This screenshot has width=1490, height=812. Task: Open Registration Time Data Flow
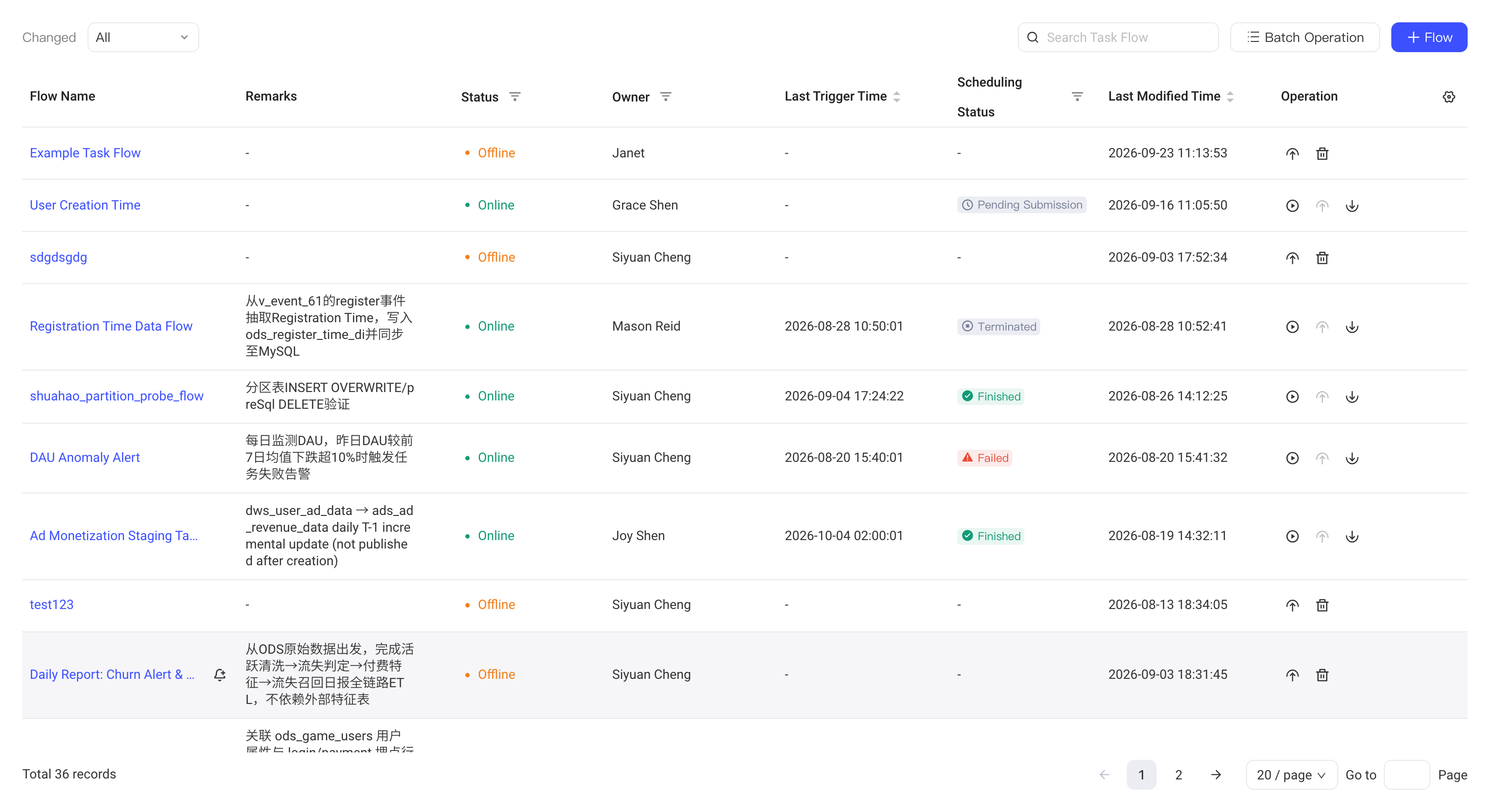[x=111, y=326]
